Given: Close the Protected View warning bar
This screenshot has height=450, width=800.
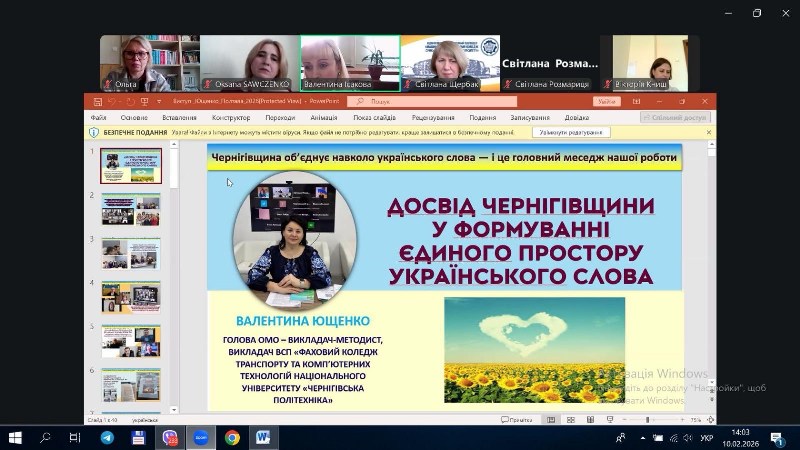Looking at the screenshot, I should pos(709,132).
